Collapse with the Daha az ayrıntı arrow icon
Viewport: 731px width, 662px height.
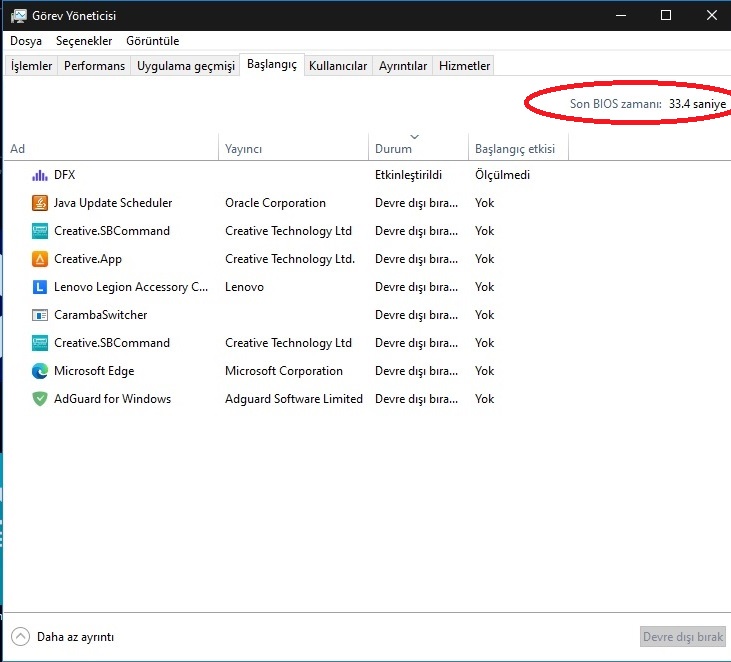(x=21, y=636)
